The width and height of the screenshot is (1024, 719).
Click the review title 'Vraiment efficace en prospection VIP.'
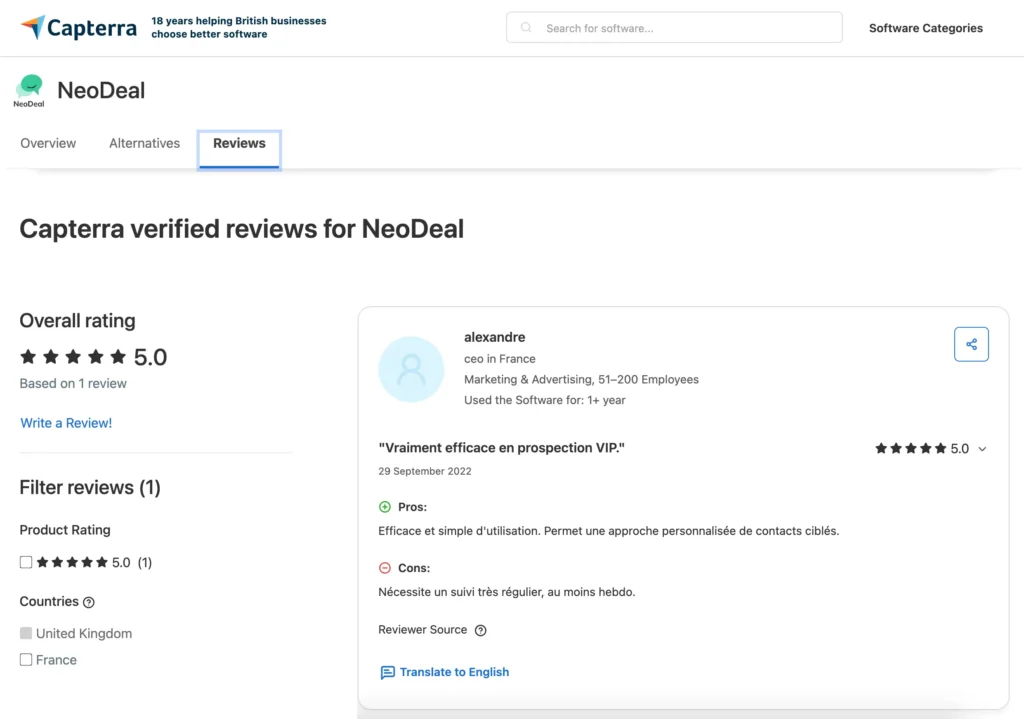(502, 448)
